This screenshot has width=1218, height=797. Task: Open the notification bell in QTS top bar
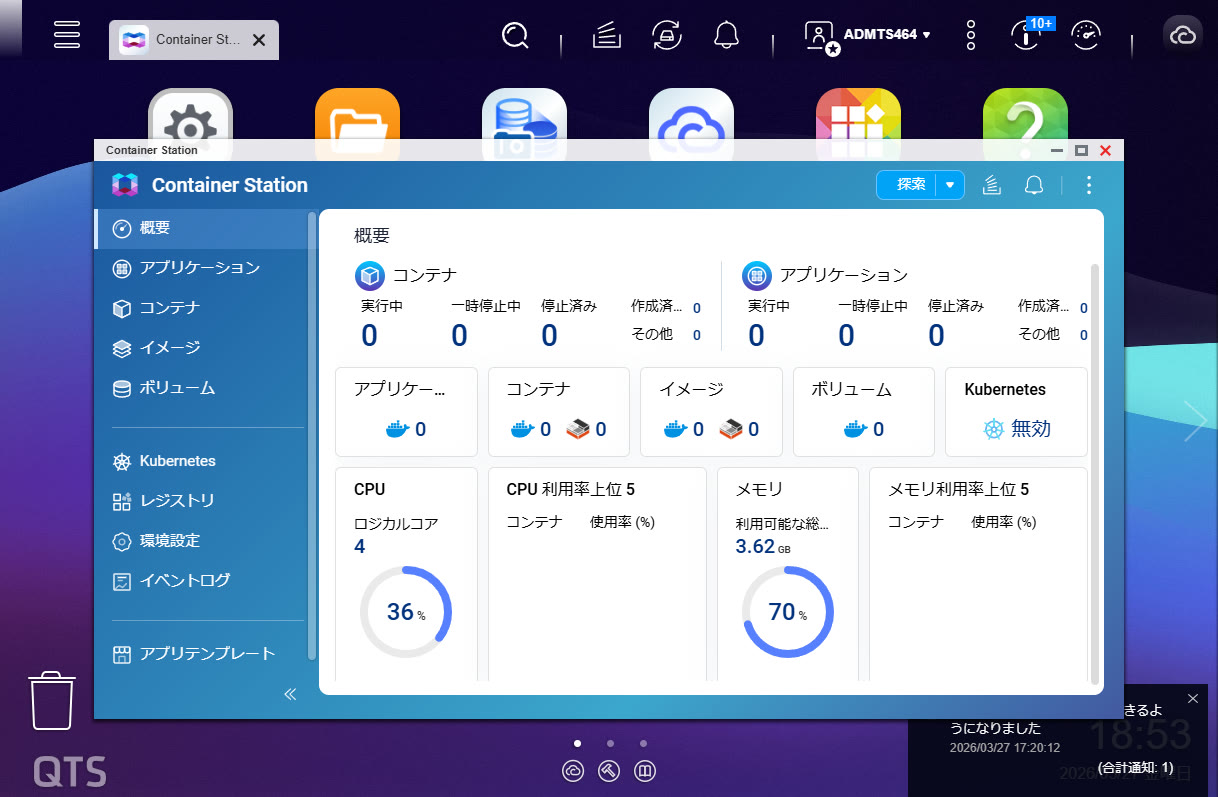pos(726,36)
